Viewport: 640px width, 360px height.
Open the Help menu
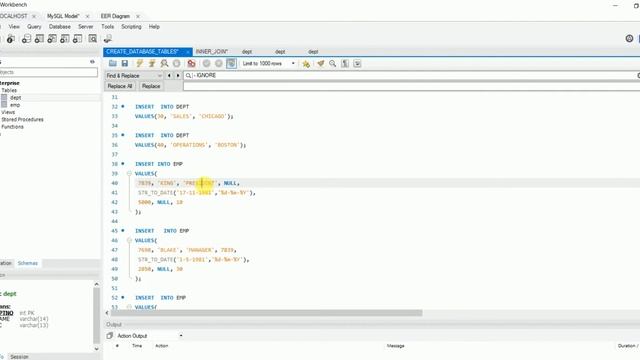click(x=154, y=27)
